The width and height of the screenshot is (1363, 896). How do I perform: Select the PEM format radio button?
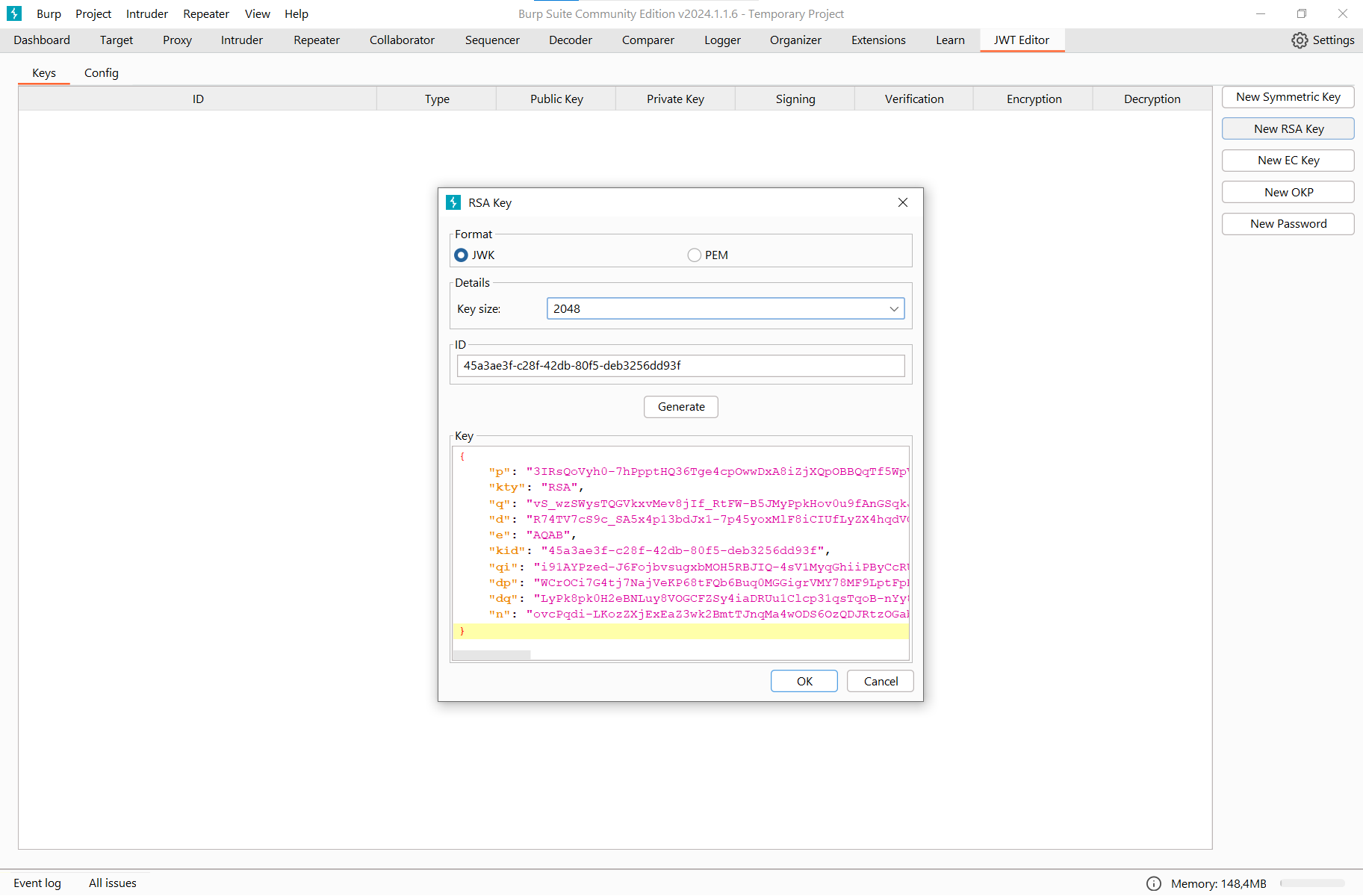(695, 255)
